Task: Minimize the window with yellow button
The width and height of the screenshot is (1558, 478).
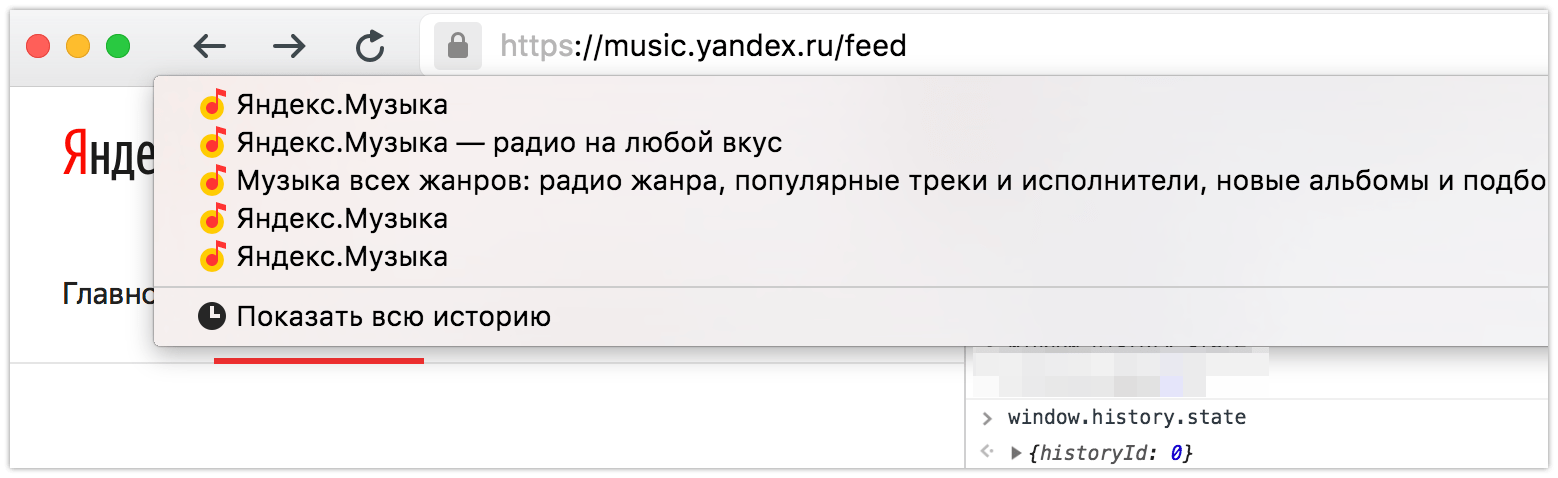Action: (78, 46)
